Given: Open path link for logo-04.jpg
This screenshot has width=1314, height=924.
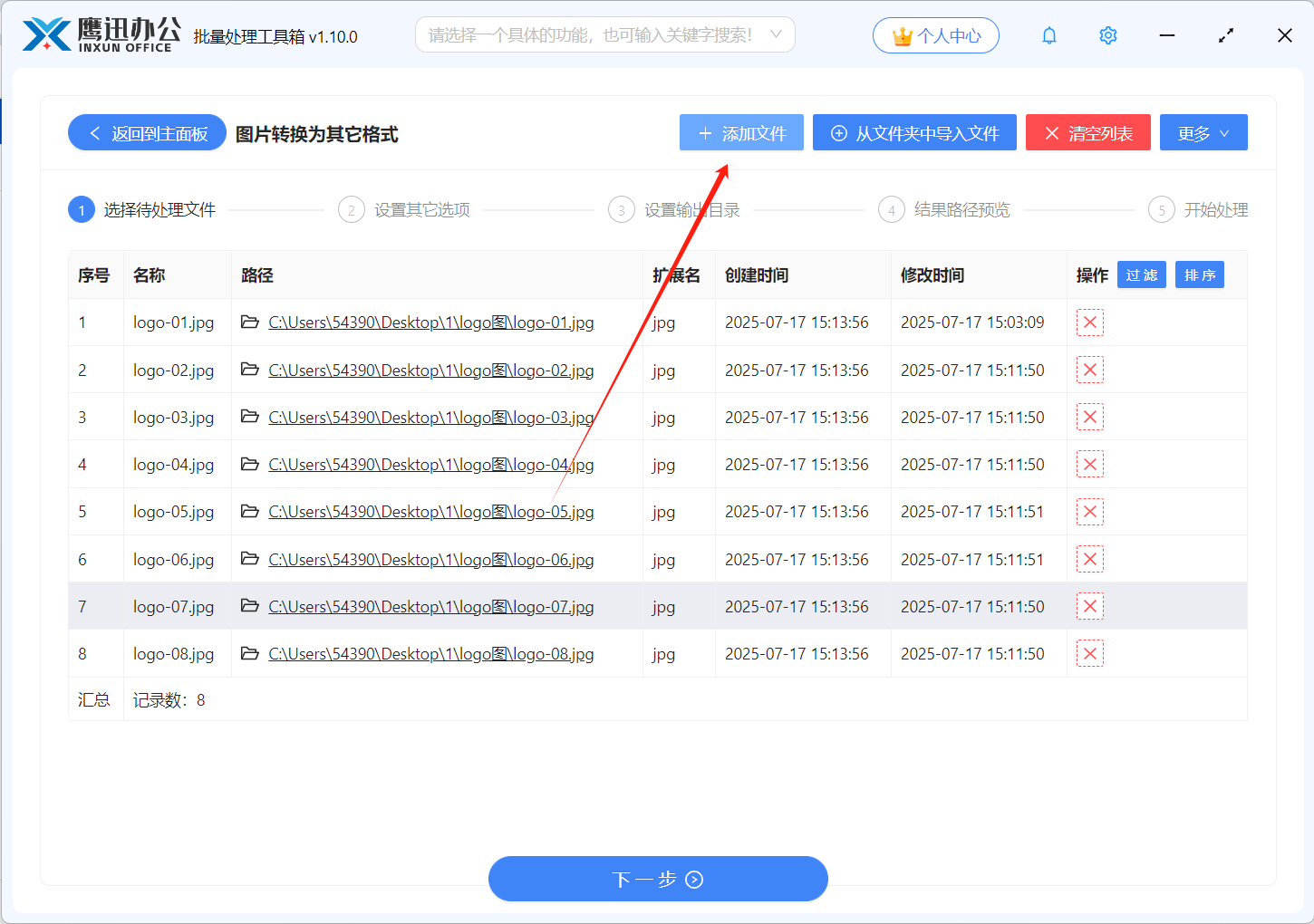Looking at the screenshot, I should point(431,464).
